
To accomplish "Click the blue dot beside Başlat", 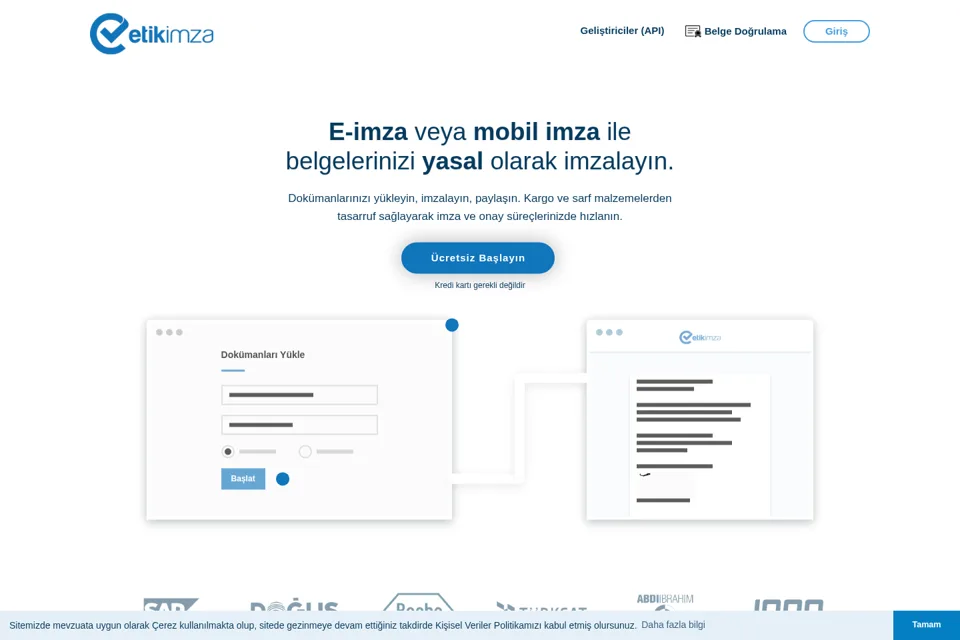I will pos(282,479).
